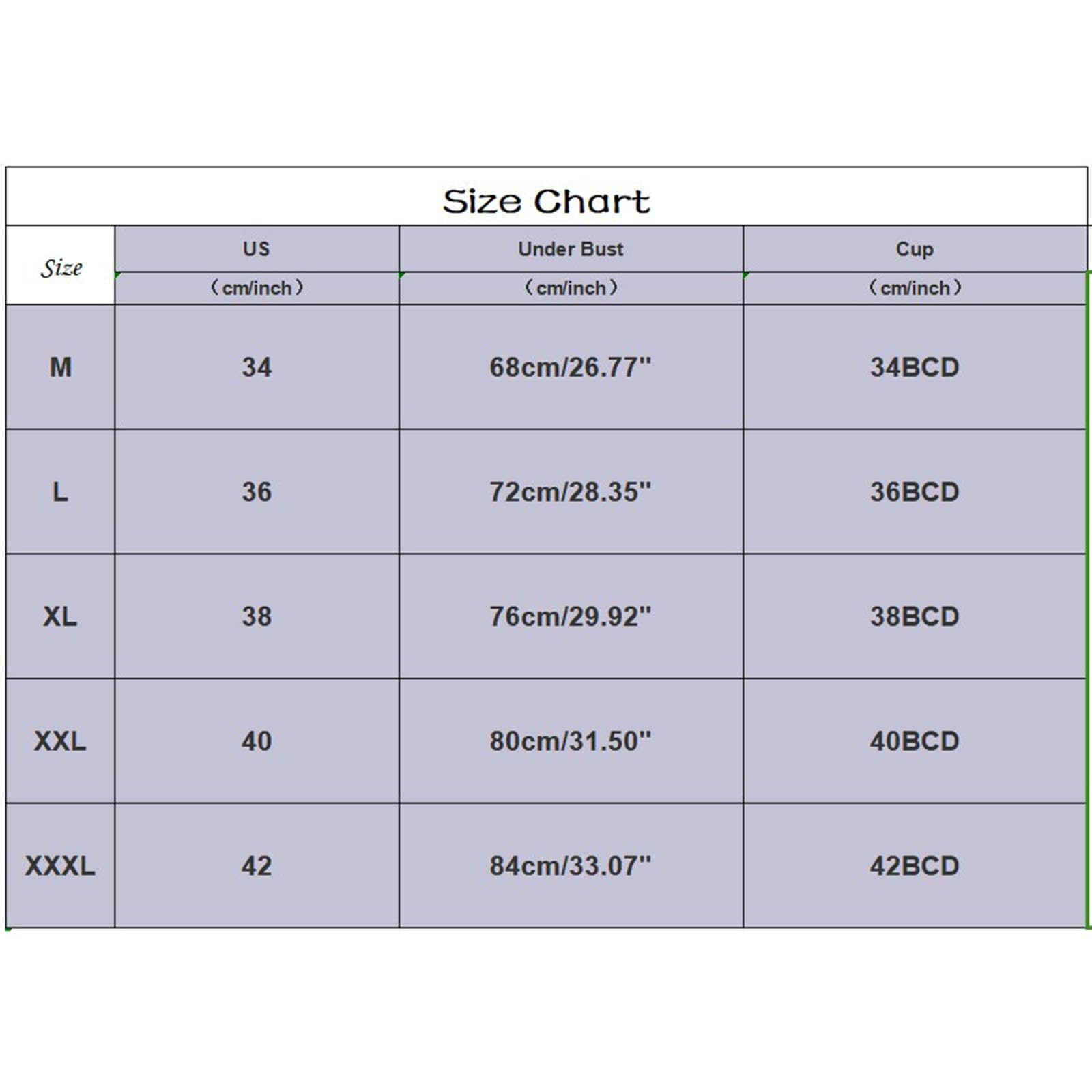Click the 68cm/26.77" under bust cell

pos(571,367)
